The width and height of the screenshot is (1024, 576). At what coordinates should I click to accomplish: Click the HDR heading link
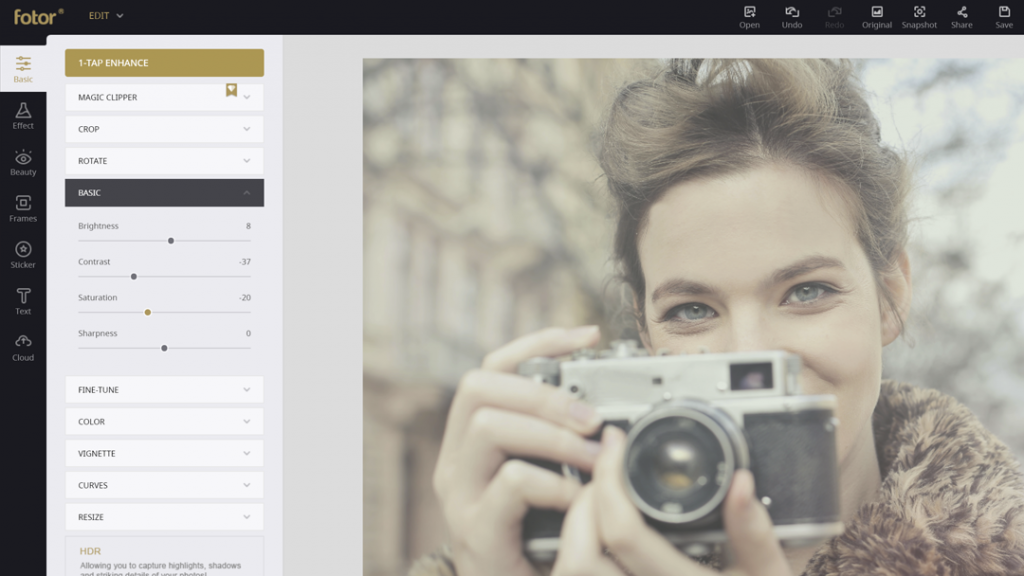90,551
